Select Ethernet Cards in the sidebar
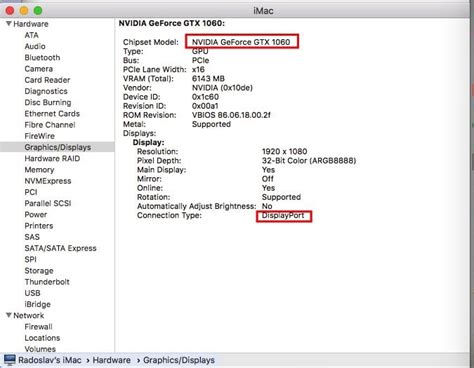The image size is (474, 368). coord(52,114)
